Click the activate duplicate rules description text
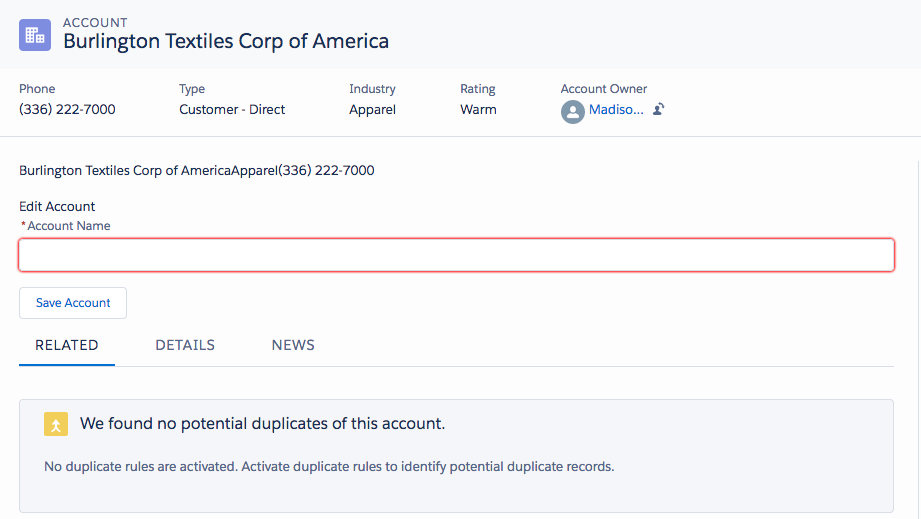 [329, 467]
